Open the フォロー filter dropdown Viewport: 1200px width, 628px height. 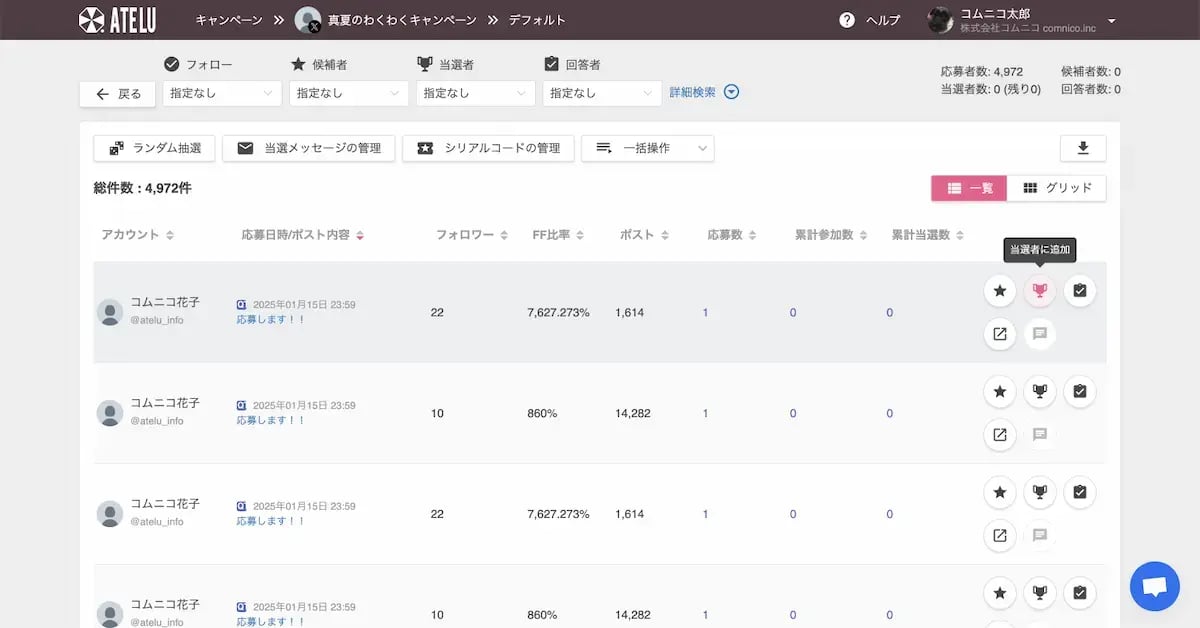(222, 93)
